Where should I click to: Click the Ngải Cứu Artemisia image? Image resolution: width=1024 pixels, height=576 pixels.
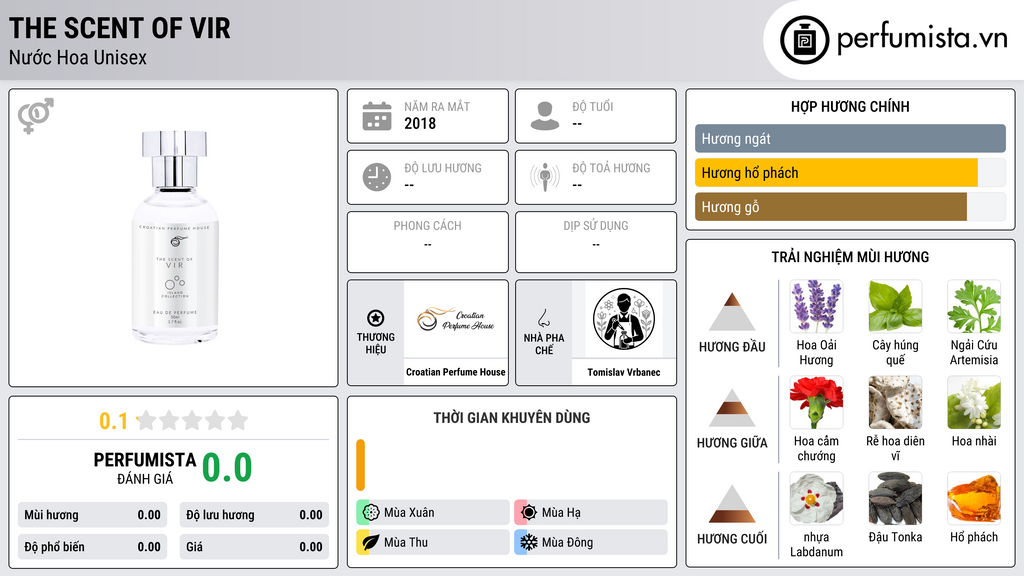pyautogui.click(x=974, y=306)
